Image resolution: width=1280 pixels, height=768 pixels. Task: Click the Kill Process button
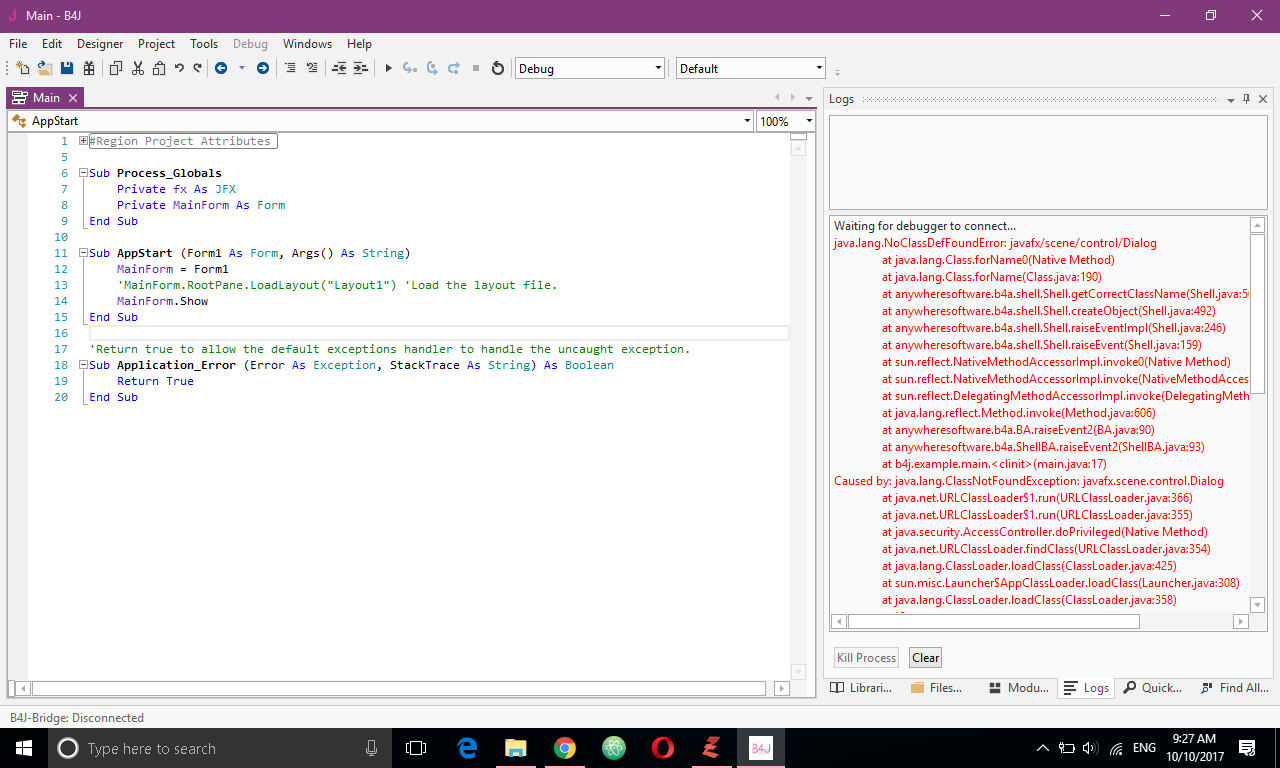866,658
